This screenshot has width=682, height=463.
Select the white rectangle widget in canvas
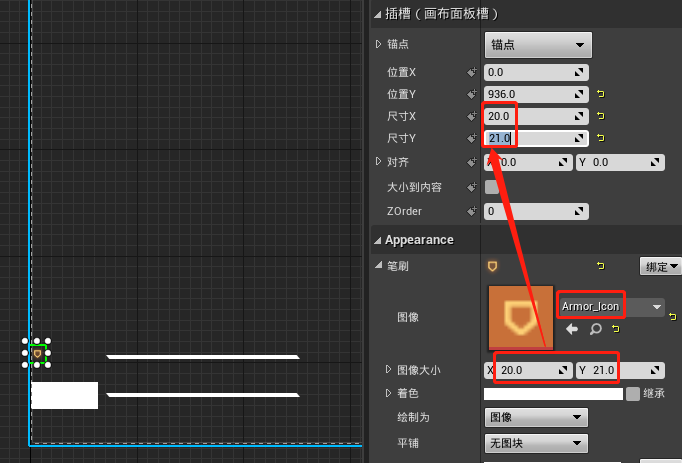[x=64, y=395]
